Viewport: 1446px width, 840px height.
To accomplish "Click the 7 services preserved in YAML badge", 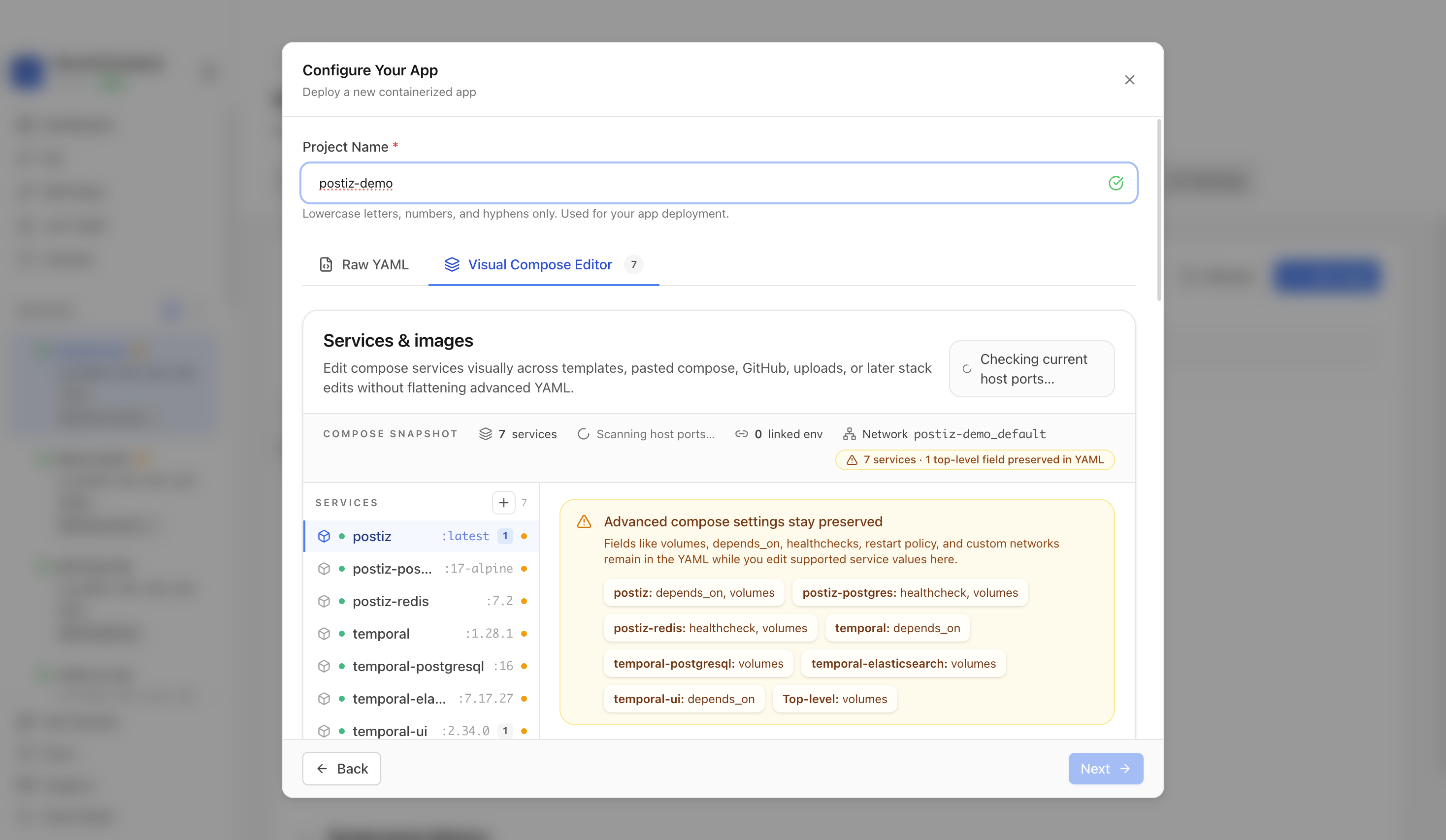I will click(x=974, y=459).
